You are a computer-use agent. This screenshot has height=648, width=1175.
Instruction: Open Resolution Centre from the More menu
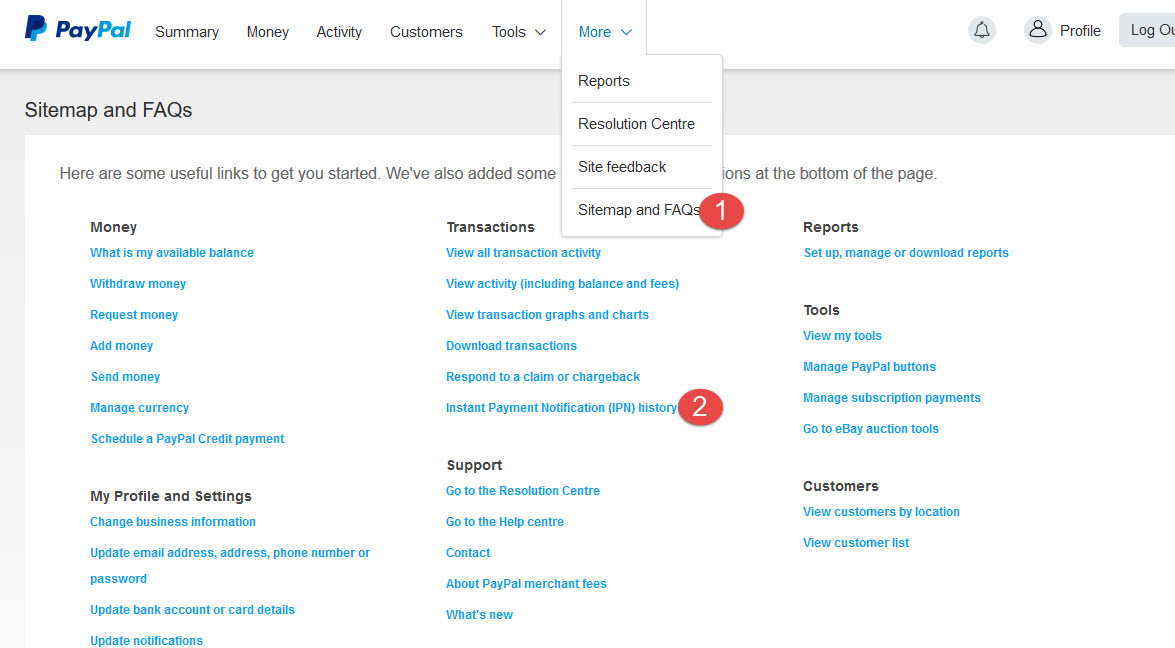pos(636,124)
